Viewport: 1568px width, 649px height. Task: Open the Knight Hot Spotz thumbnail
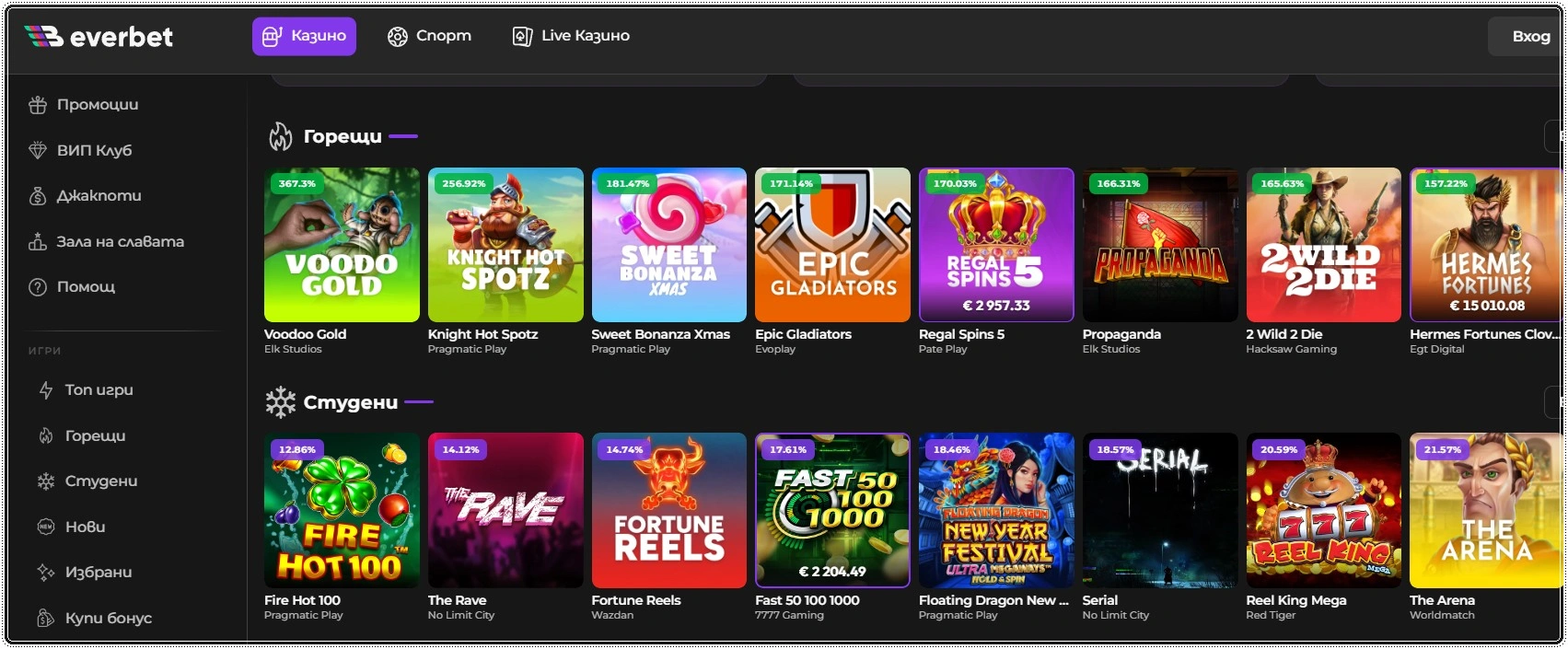pos(505,245)
